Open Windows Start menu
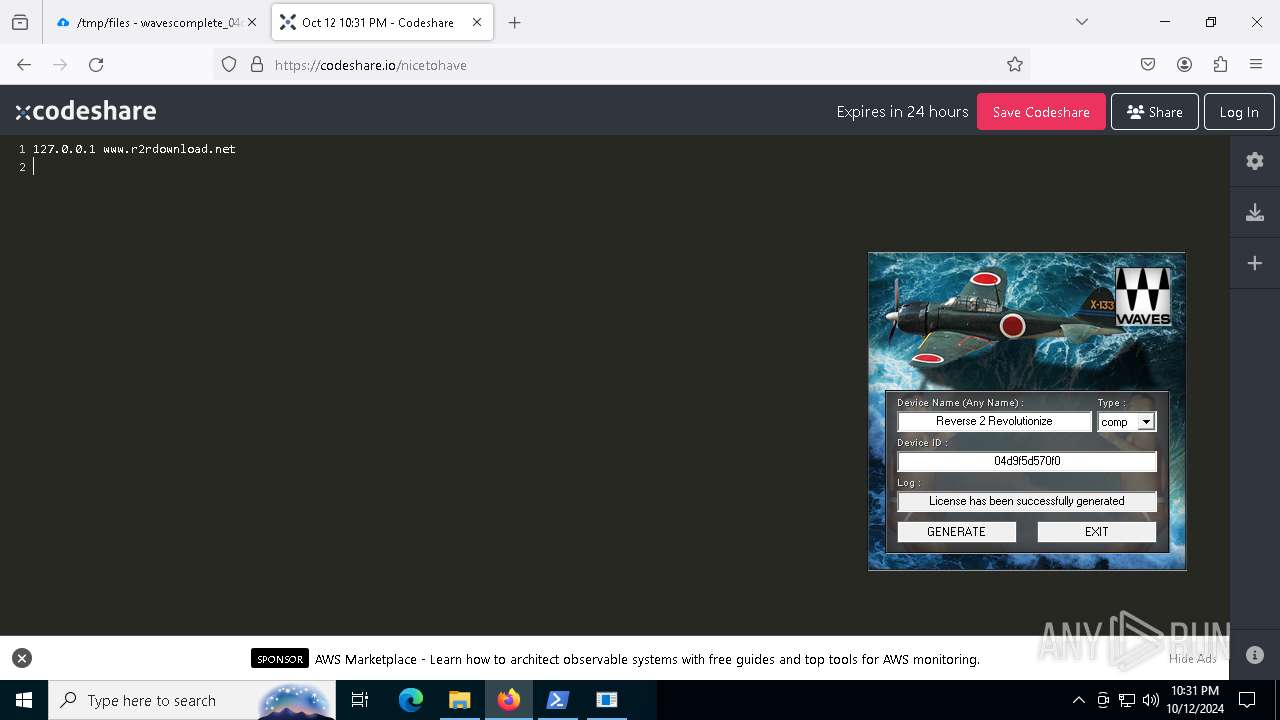Viewport: 1280px width, 720px height. [24, 700]
